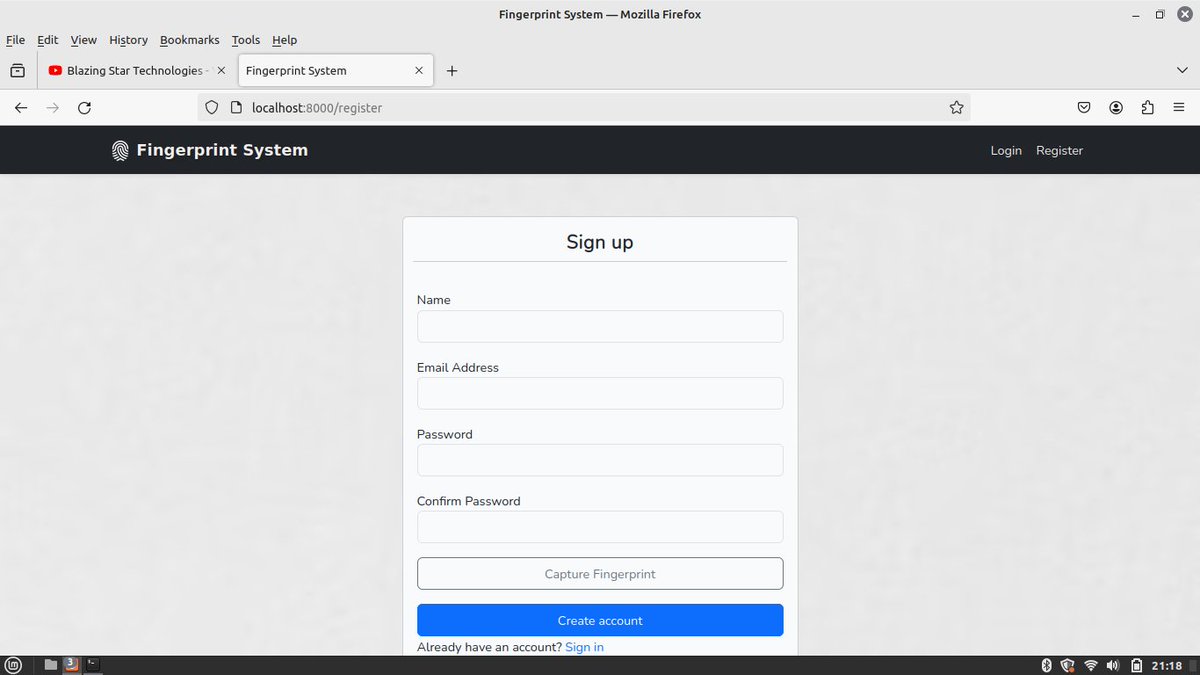Open the Linux Mint start menu
This screenshot has width=1200, height=675.
(13, 665)
